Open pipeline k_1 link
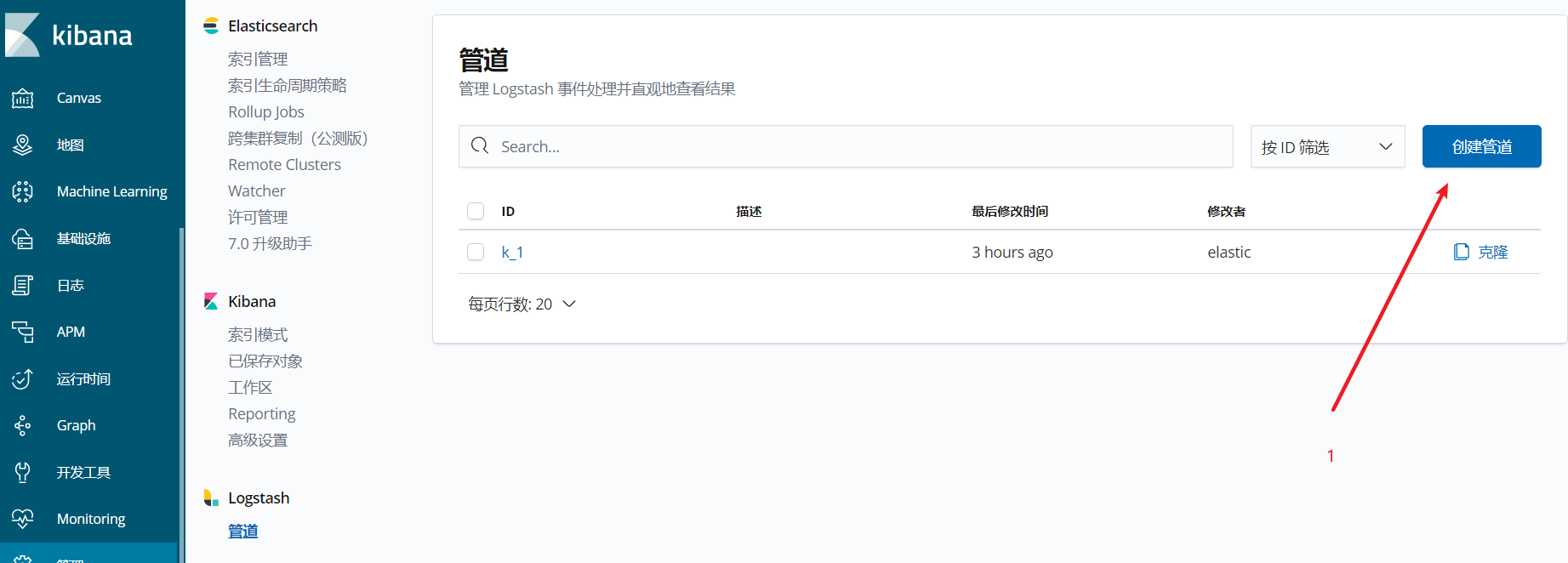This screenshot has height=563, width=1568. point(512,252)
